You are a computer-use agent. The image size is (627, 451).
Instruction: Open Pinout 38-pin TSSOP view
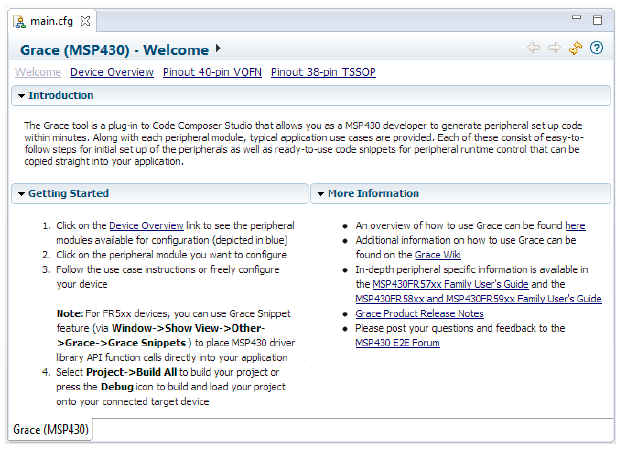[323, 72]
